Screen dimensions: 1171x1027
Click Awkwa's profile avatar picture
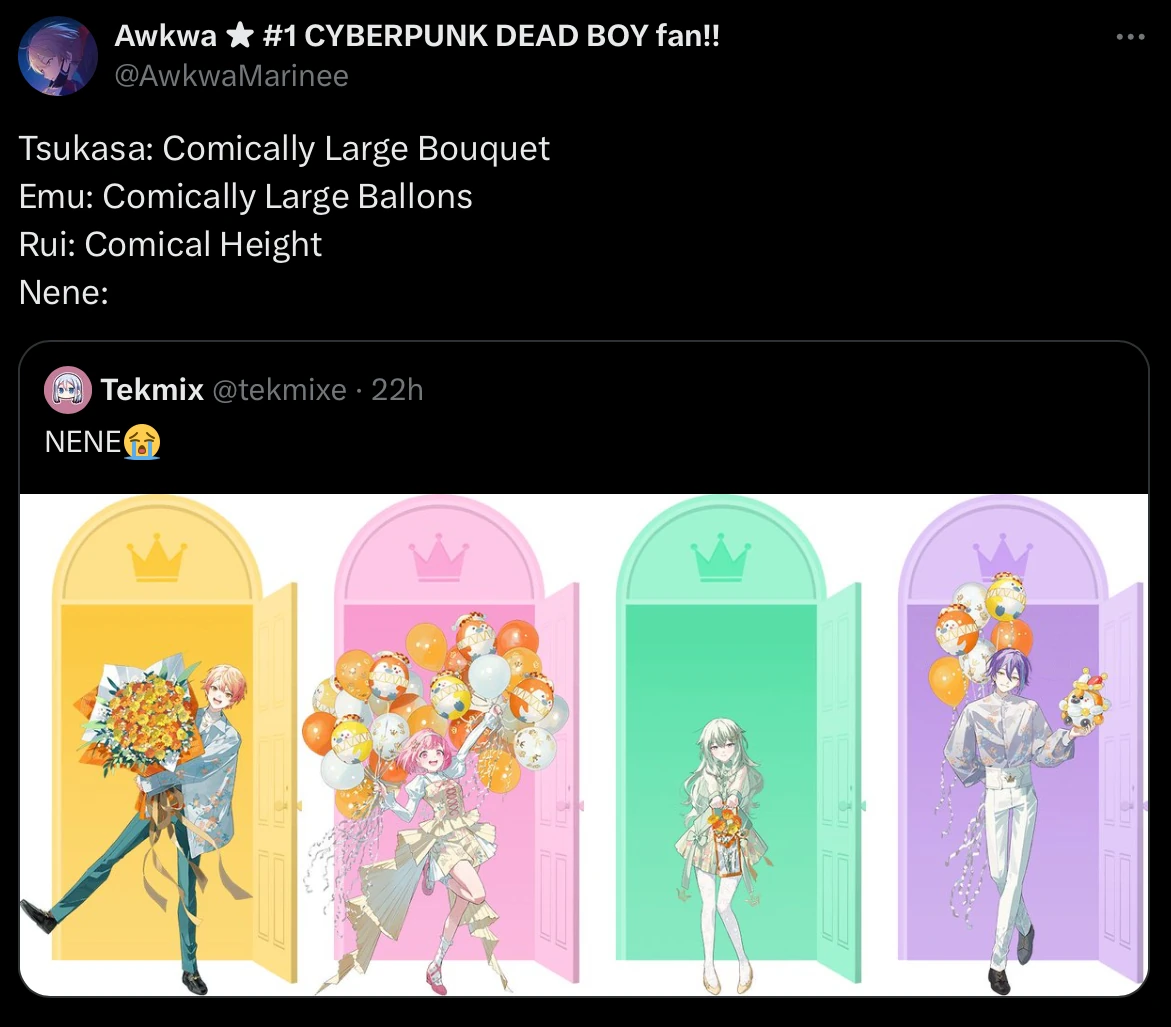pyautogui.click(x=58, y=57)
